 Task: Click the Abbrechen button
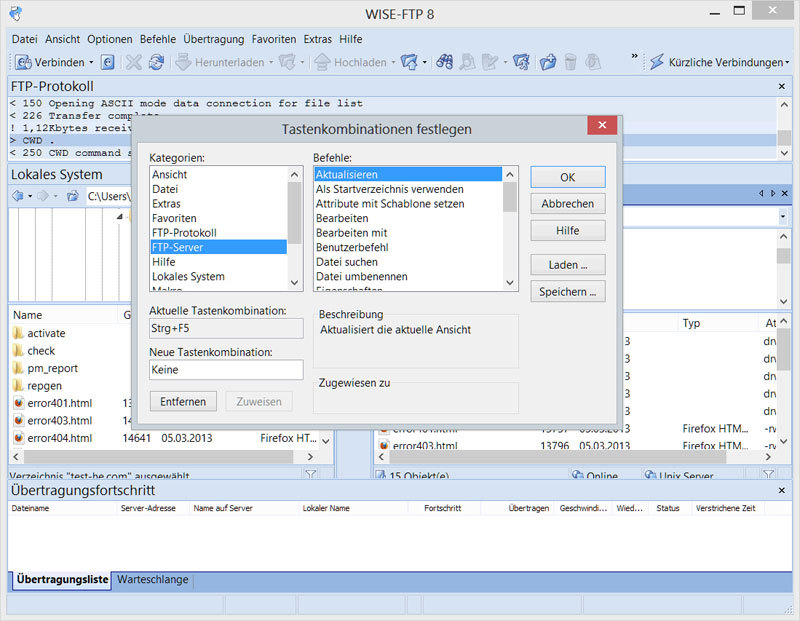click(x=568, y=204)
